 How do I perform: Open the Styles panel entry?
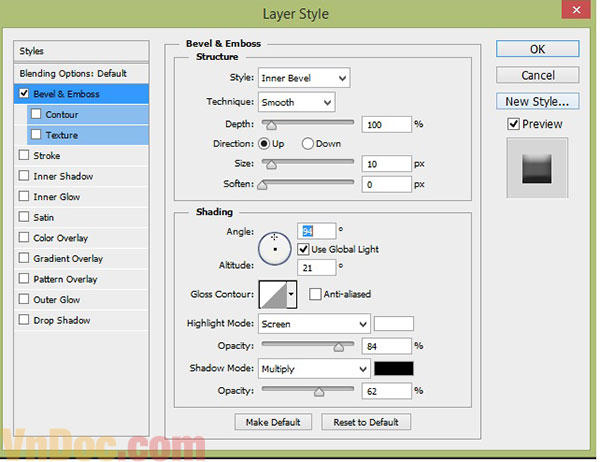pyautogui.click(x=81, y=51)
